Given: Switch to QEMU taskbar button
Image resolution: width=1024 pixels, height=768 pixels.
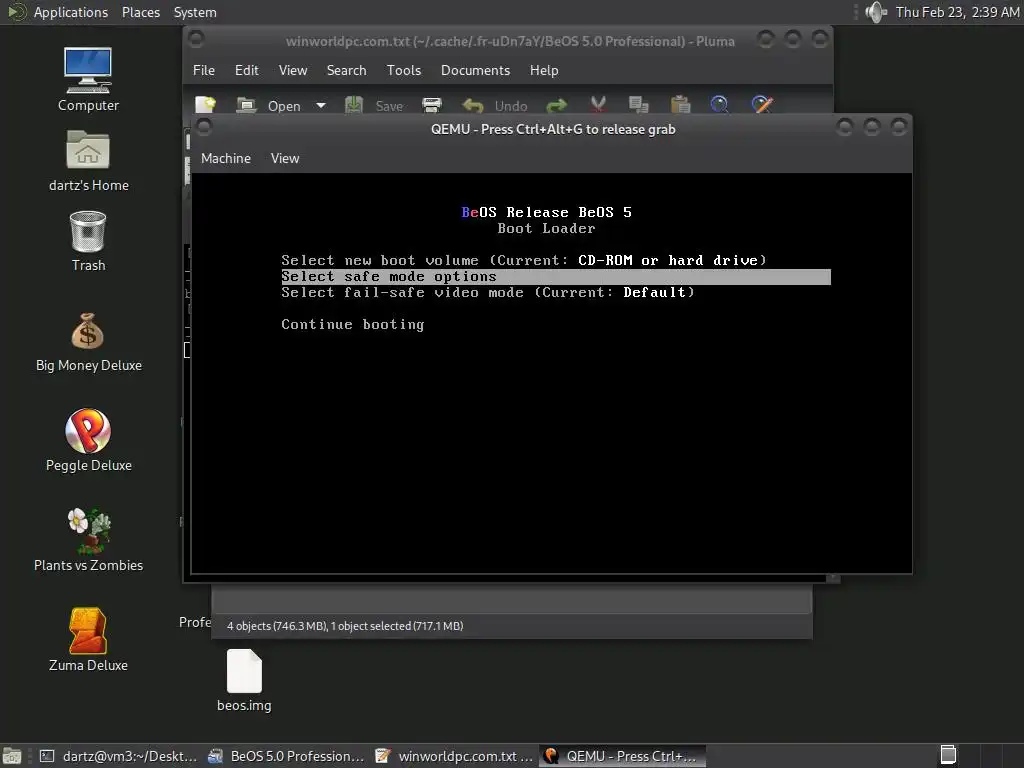Looking at the screenshot, I should pos(622,756).
